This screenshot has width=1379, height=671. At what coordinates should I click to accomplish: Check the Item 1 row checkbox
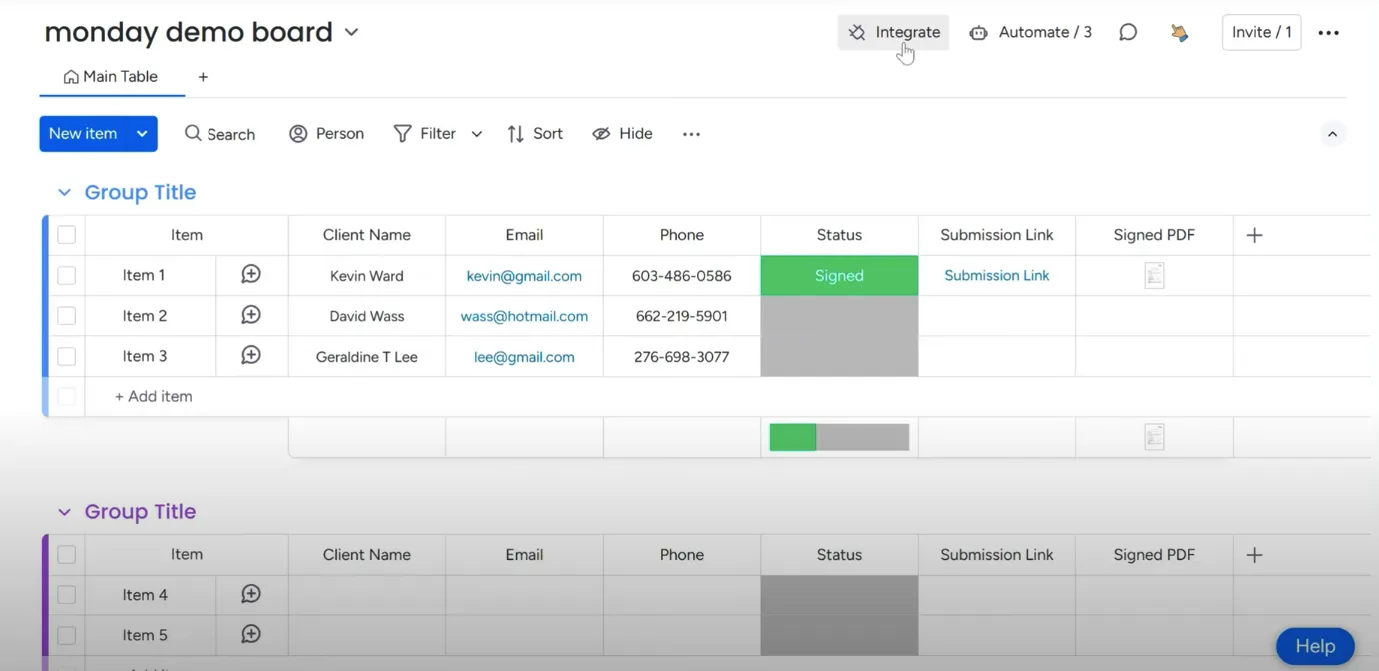(x=66, y=275)
